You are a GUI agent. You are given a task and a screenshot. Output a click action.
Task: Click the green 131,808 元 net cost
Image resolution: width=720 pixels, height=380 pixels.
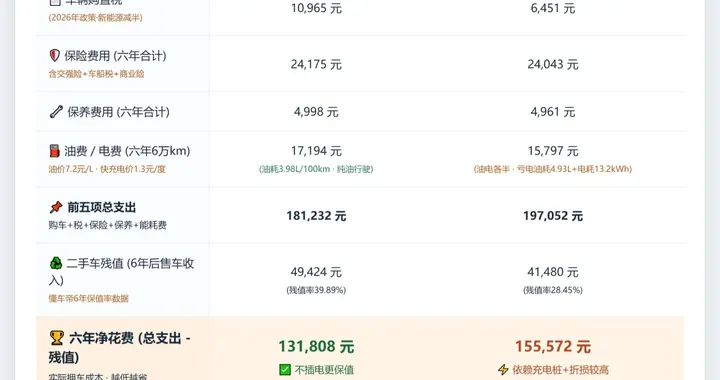(x=316, y=346)
